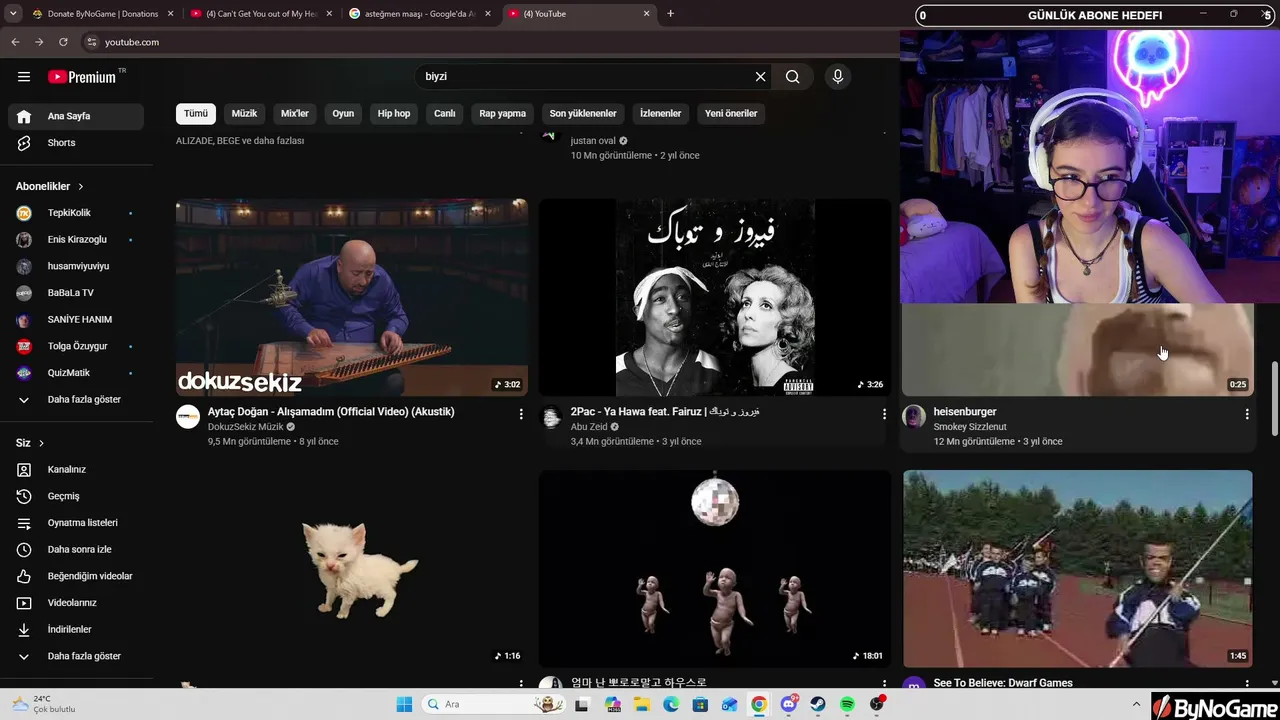
Task: Select the Canlı filter chip
Action: (445, 114)
